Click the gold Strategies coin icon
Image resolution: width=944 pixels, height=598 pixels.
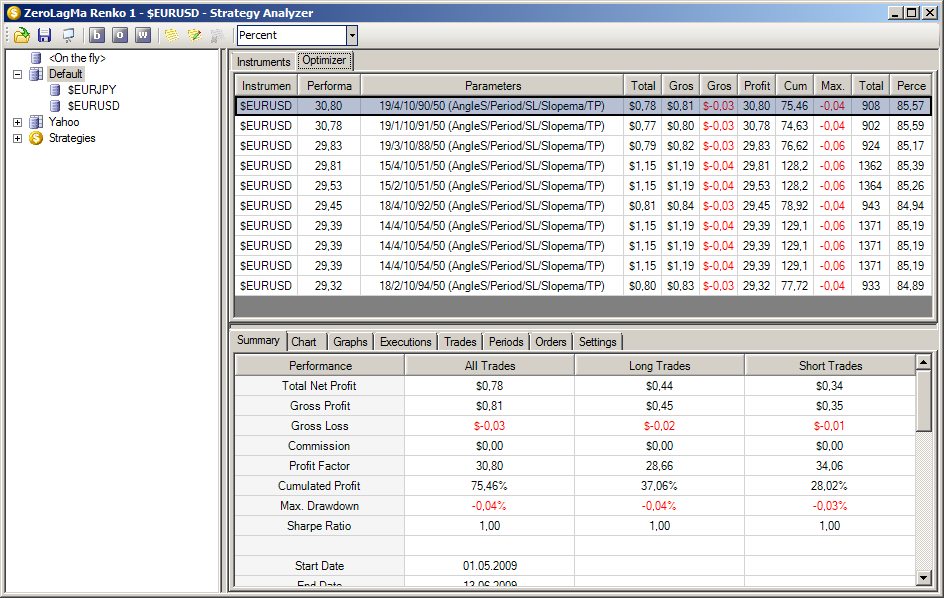coord(36,138)
